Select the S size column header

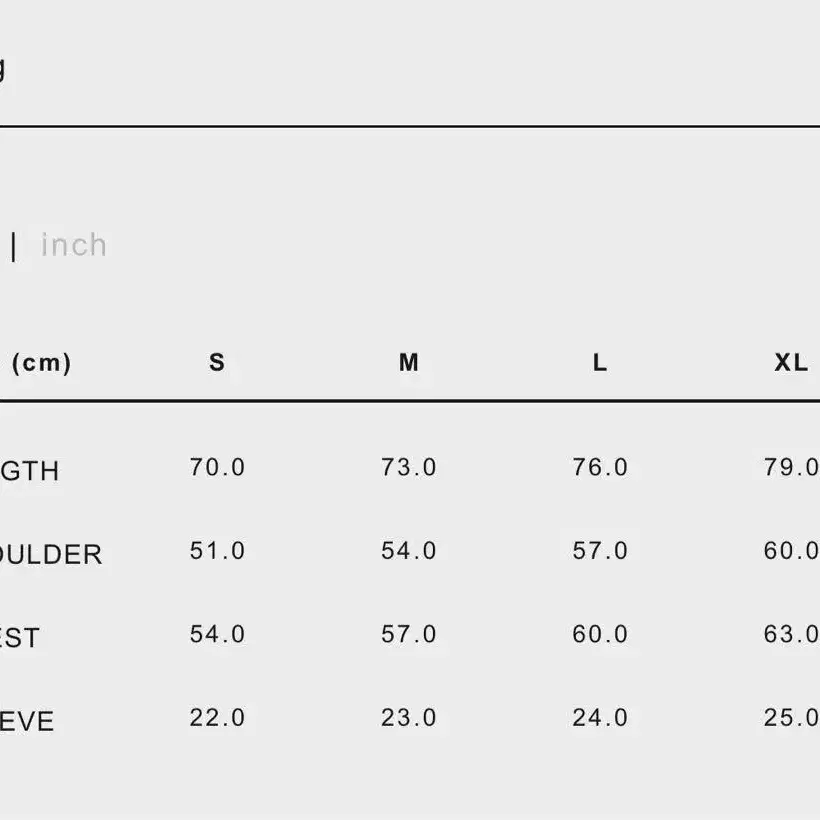pyautogui.click(x=217, y=362)
